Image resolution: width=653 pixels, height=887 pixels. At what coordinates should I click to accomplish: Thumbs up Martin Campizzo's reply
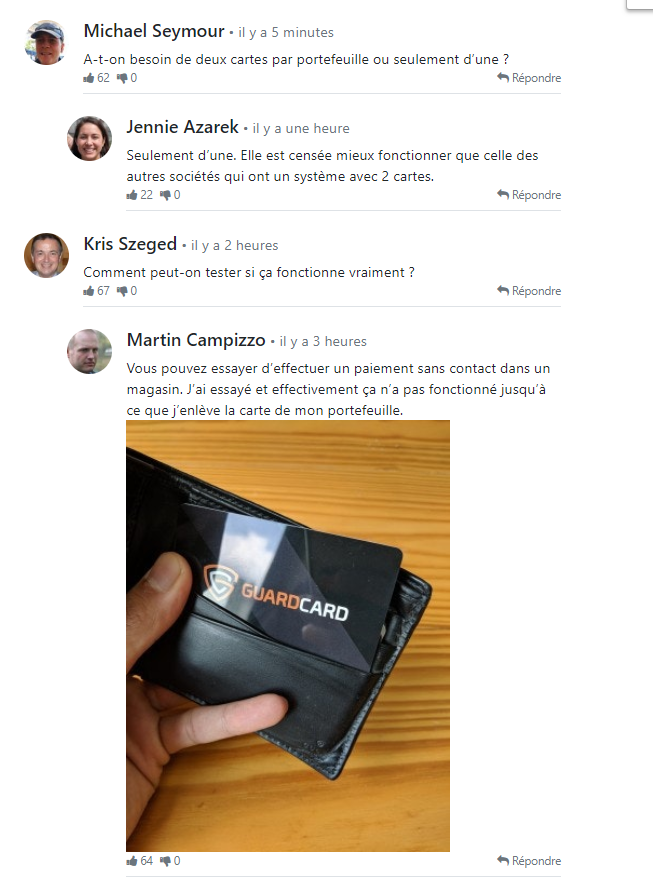tap(132, 861)
